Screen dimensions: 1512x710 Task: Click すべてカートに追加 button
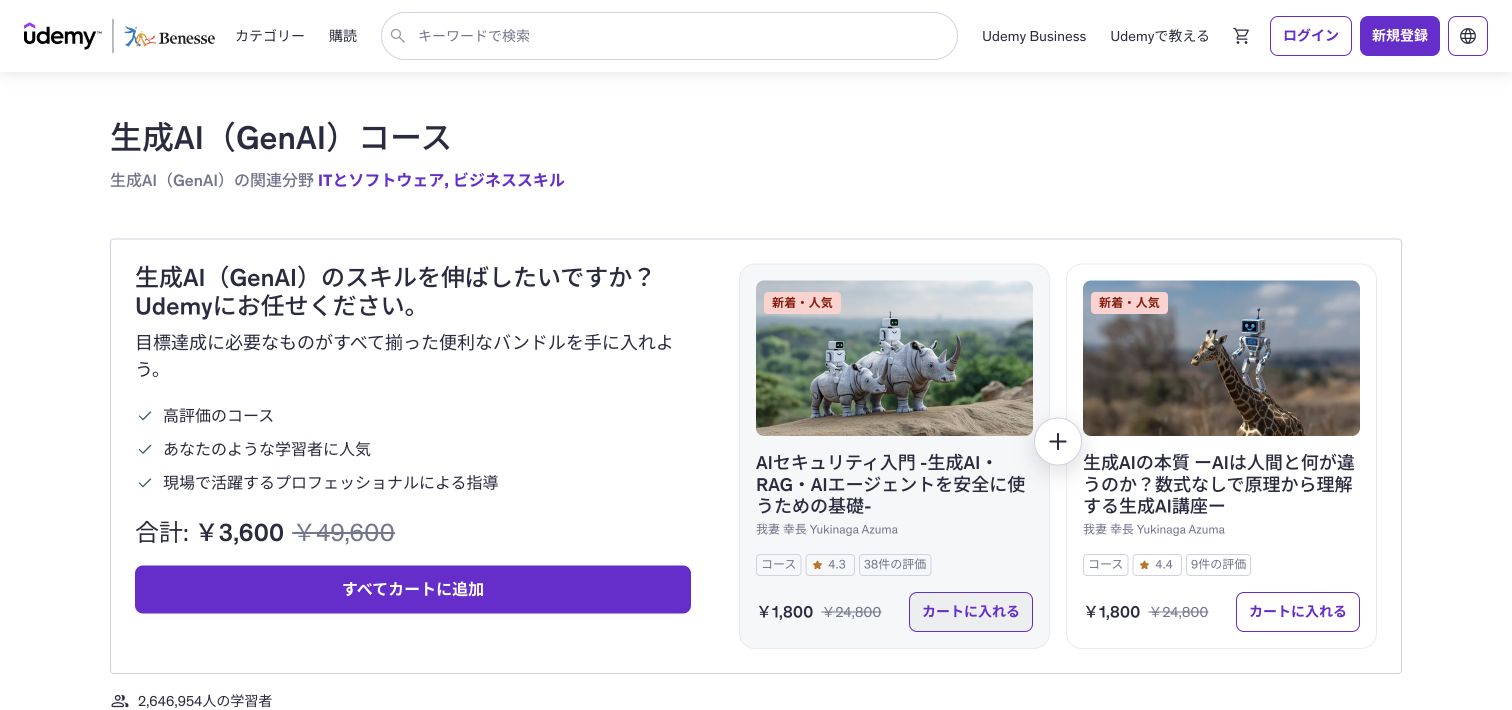coord(413,589)
